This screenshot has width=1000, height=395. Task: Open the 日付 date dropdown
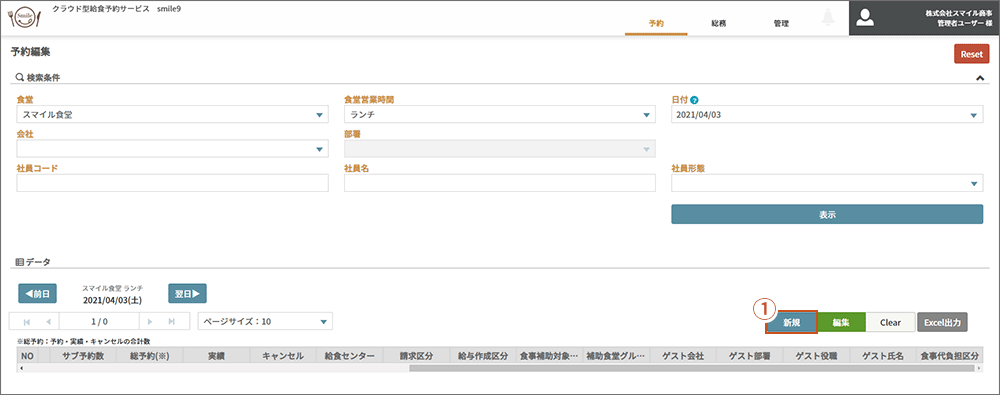827,114
